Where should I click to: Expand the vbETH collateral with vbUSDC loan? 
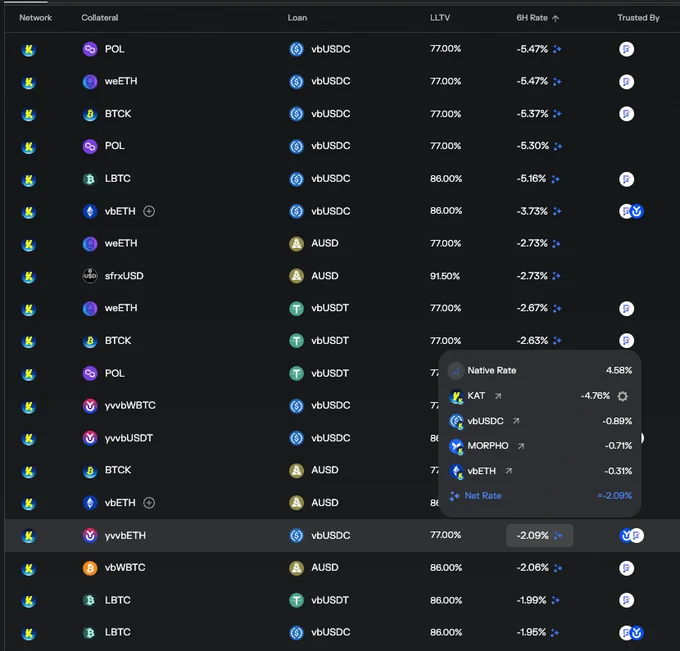point(149,211)
